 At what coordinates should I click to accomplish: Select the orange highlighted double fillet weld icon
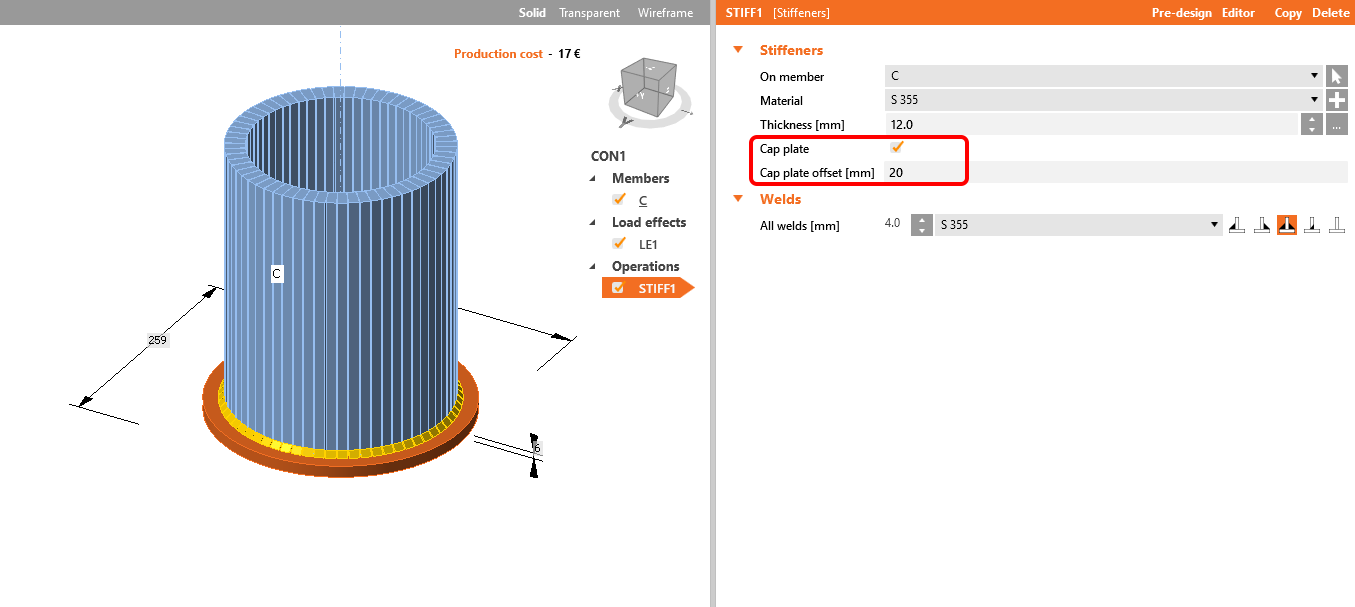1287,225
